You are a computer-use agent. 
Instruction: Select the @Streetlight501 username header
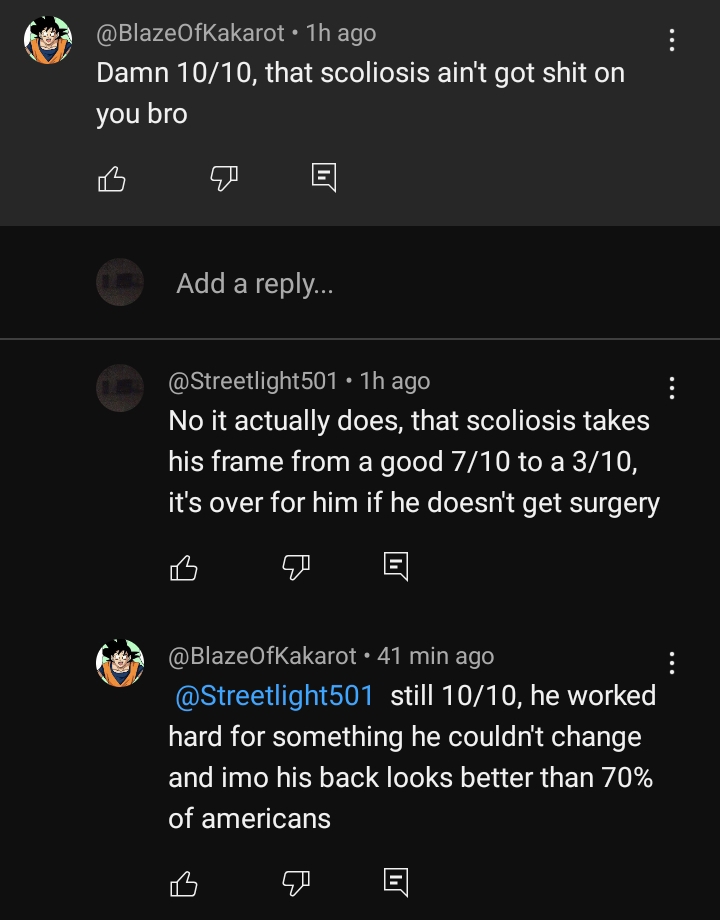[250, 381]
